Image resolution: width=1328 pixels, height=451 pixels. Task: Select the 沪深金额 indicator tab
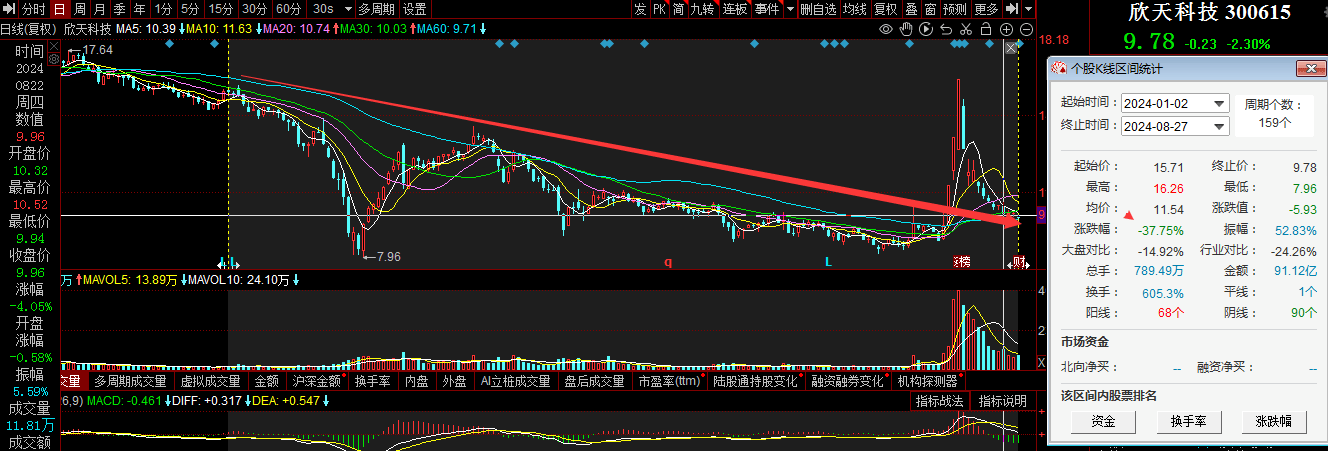(317, 381)
